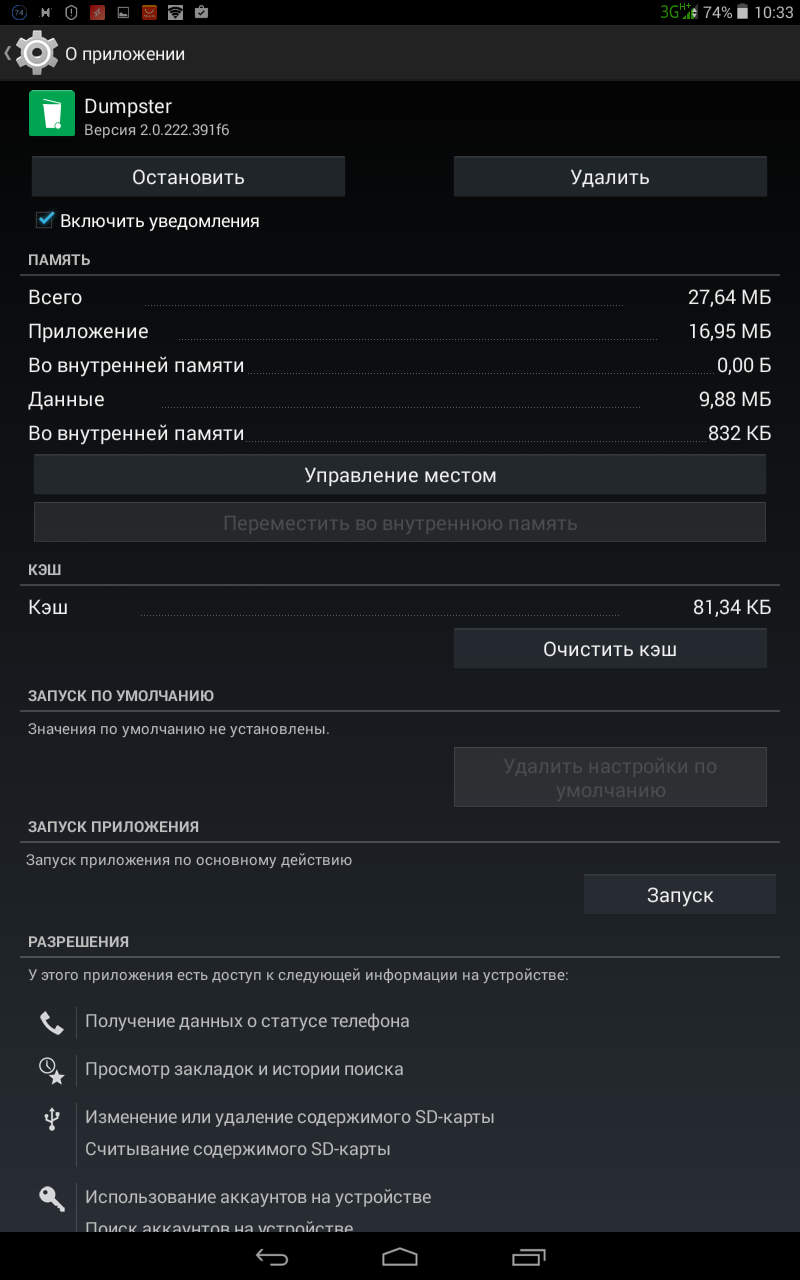Viewport: 800px width, 1280px height.
Task: Tap the accounts key permission icon
Action: point(51,1198)
